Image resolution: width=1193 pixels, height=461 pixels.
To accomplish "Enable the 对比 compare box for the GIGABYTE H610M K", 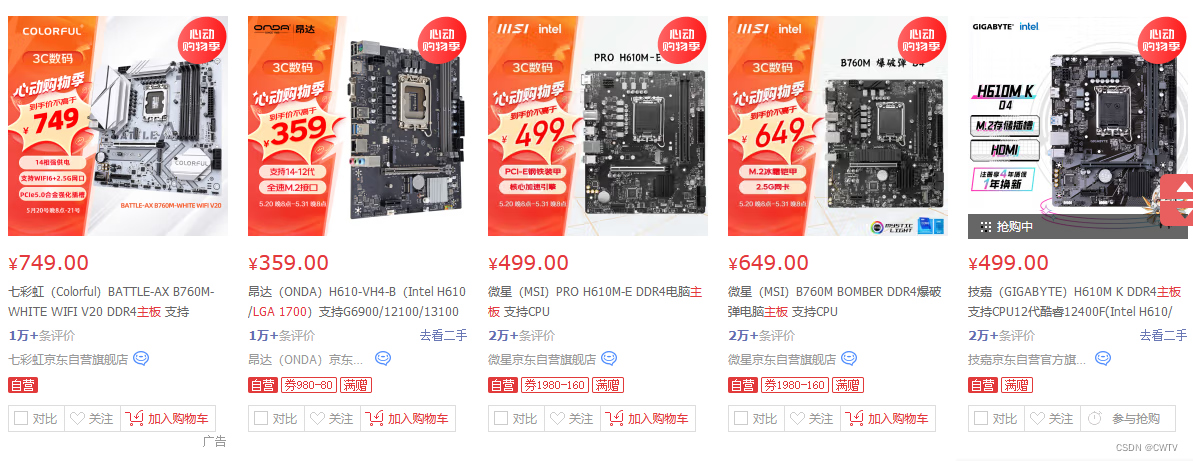I will (x=981, y=418).
